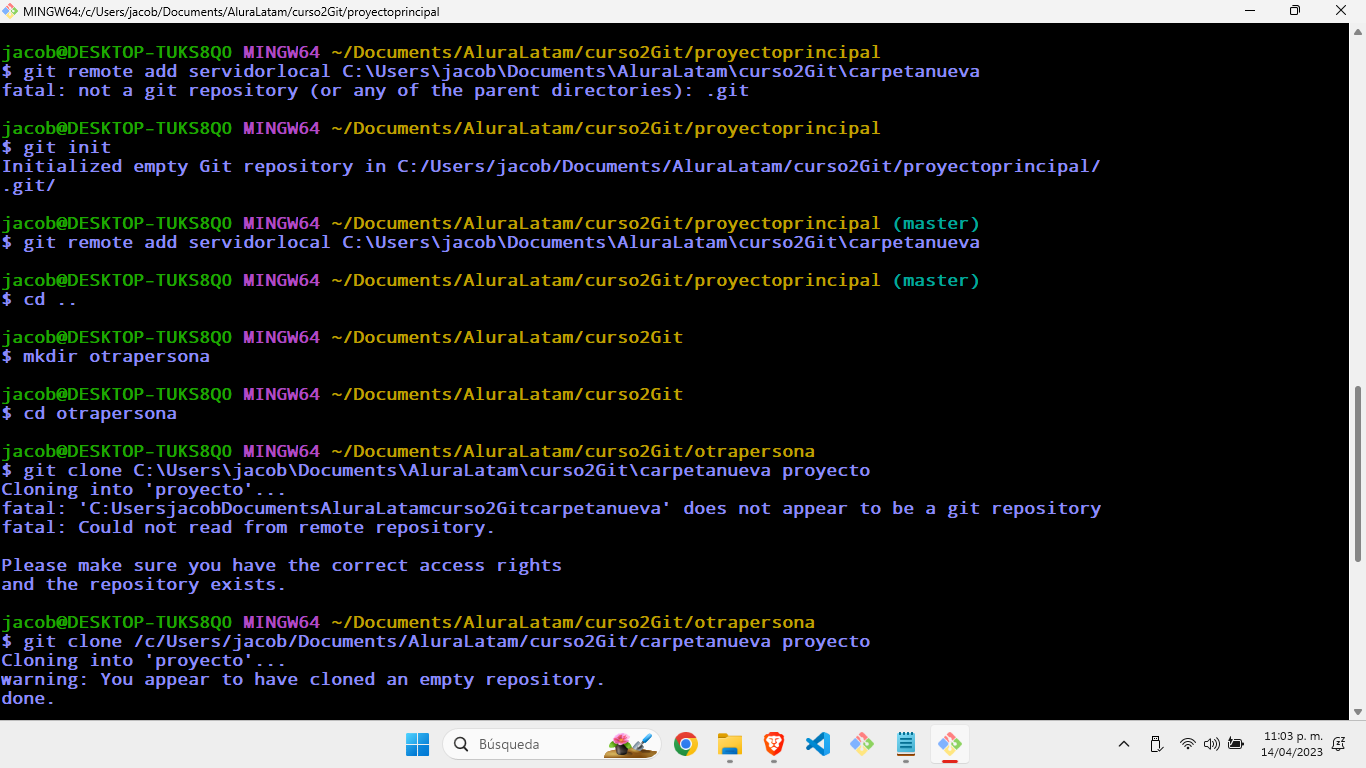Close the MINGW64 terminal window
This screenshot has width=1366, height=768.
coord(1341,11)
